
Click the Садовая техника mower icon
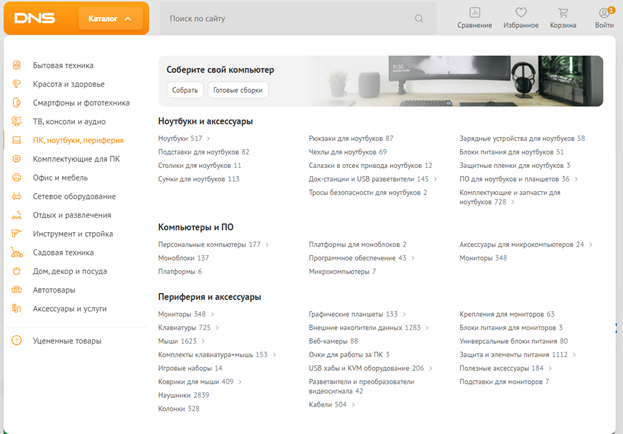click(x=16, y=252)
